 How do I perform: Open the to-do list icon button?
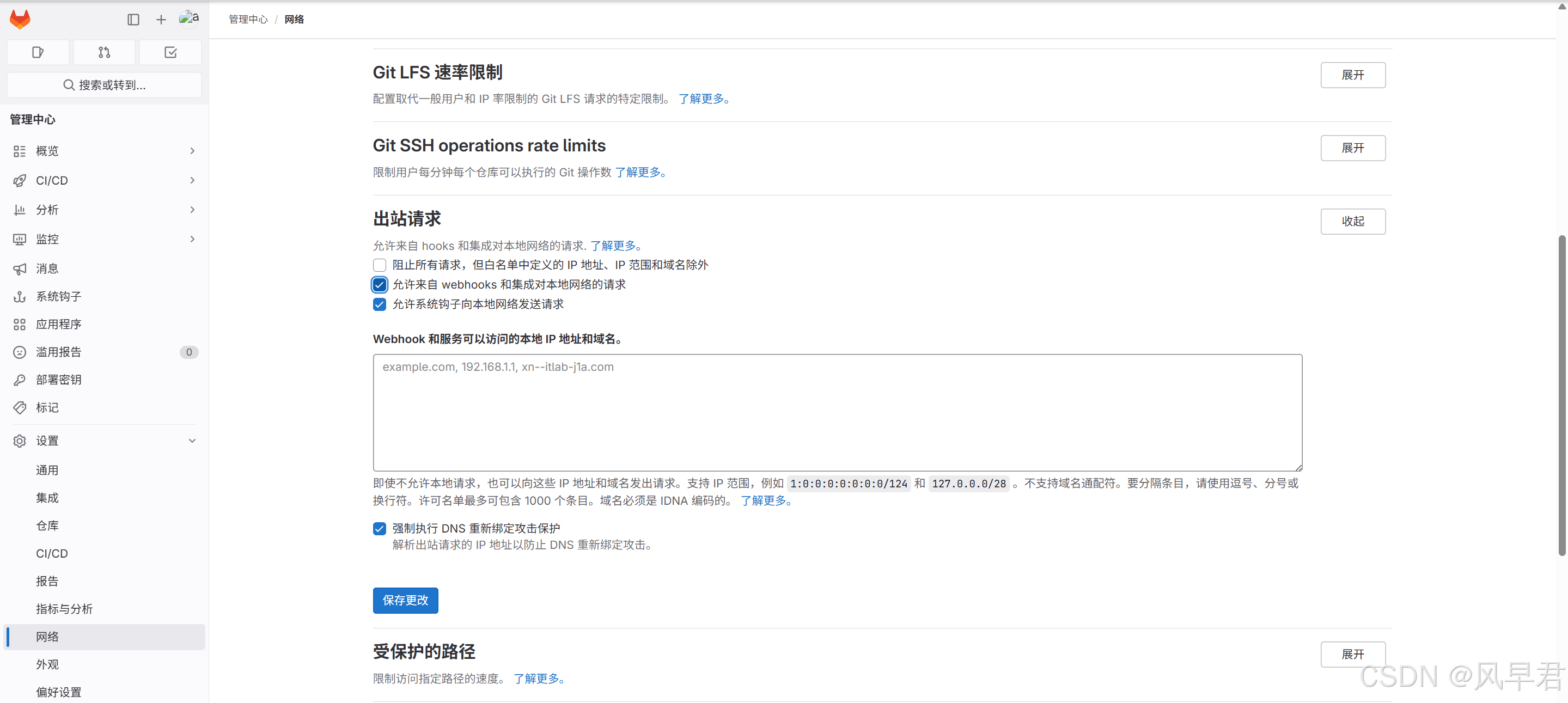click(x=170, y=52)
